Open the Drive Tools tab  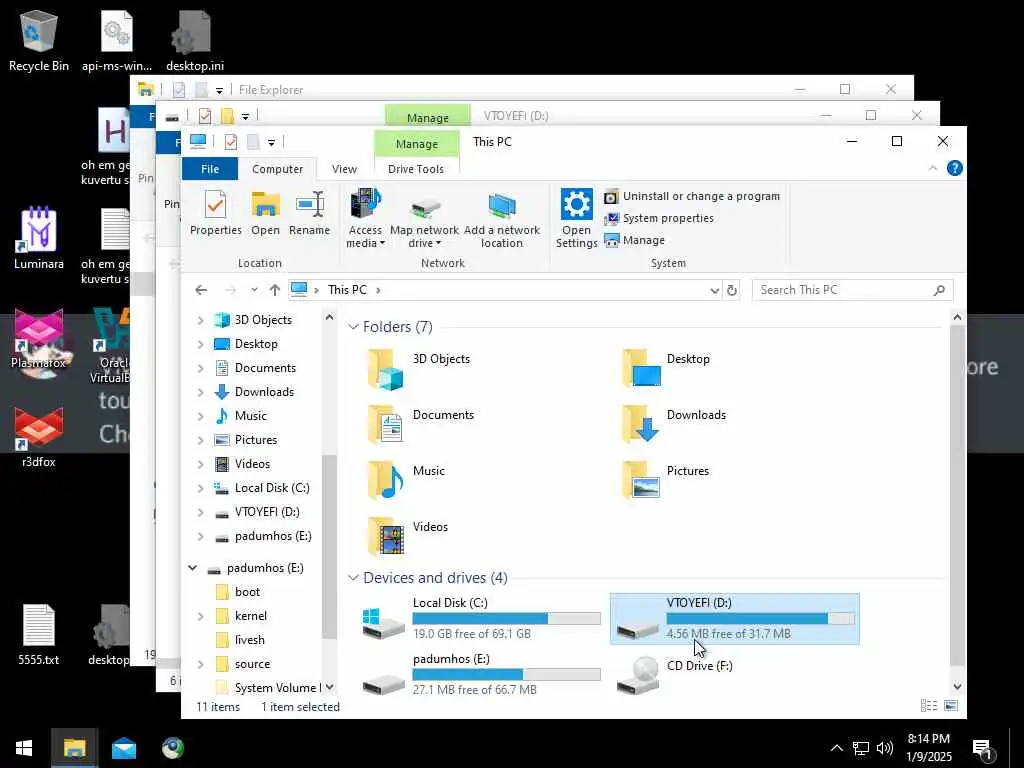click(x=416, y=168)
